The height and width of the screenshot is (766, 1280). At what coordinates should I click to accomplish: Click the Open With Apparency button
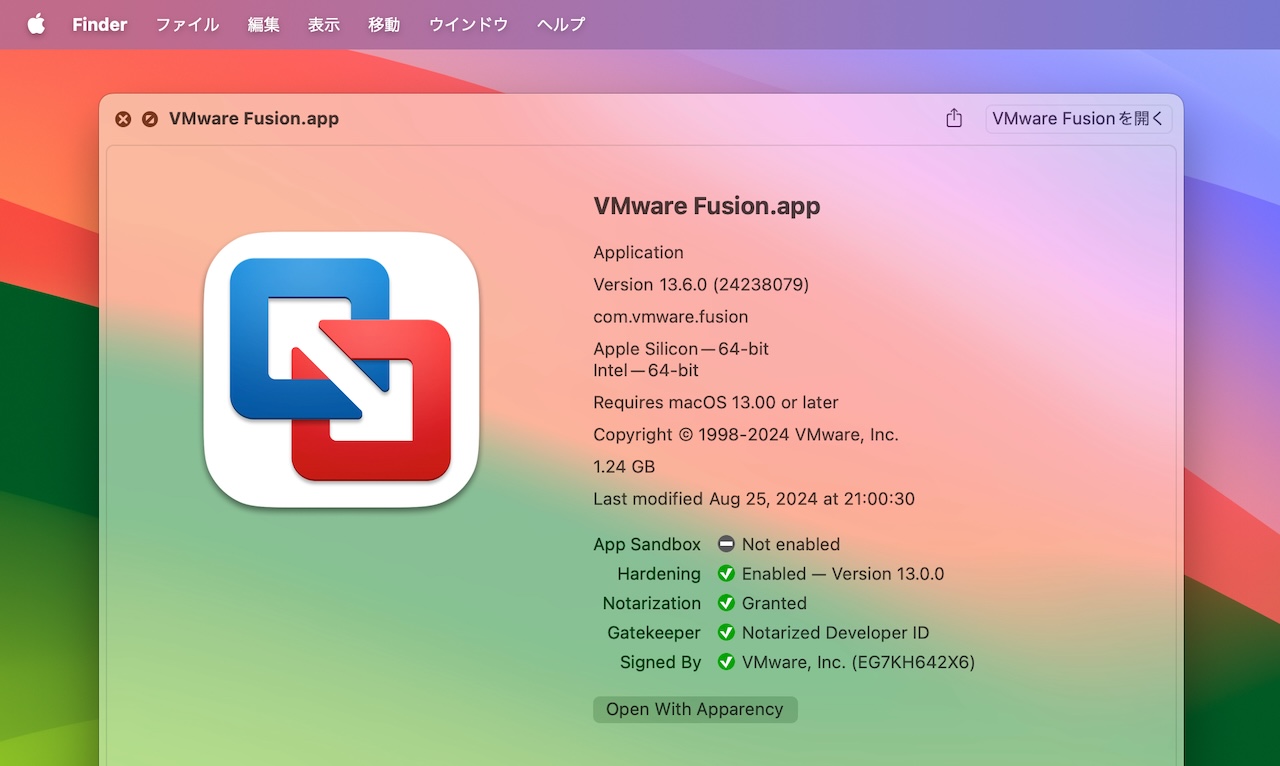[695, 709]
